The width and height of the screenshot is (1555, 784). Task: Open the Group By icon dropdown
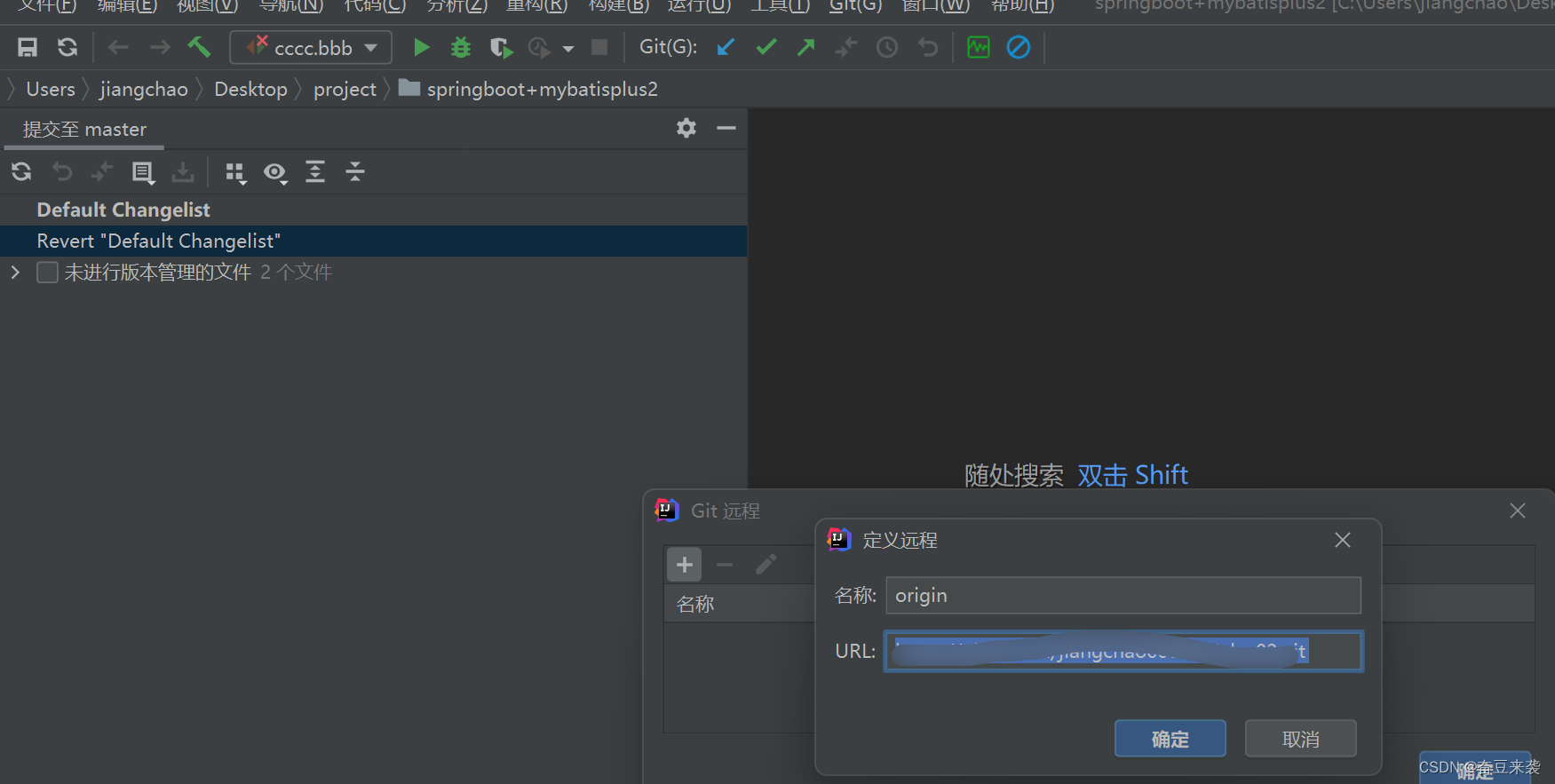[235, 172]
